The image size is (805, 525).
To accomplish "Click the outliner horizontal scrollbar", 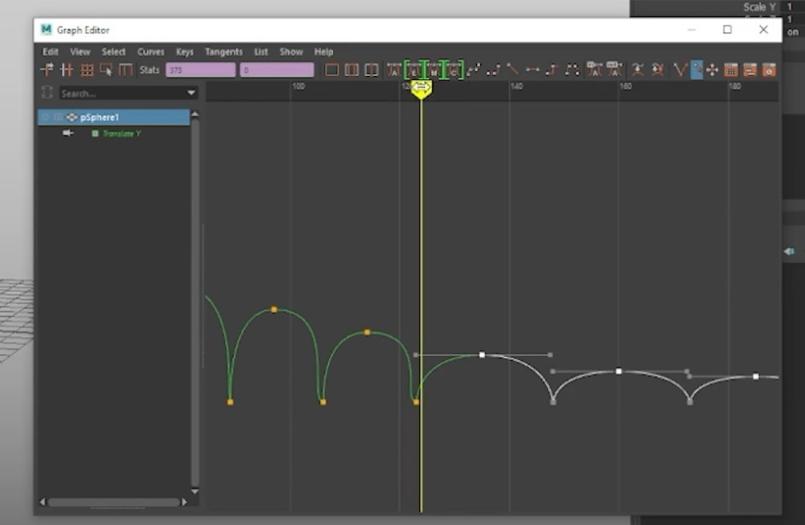I will 113,502.
